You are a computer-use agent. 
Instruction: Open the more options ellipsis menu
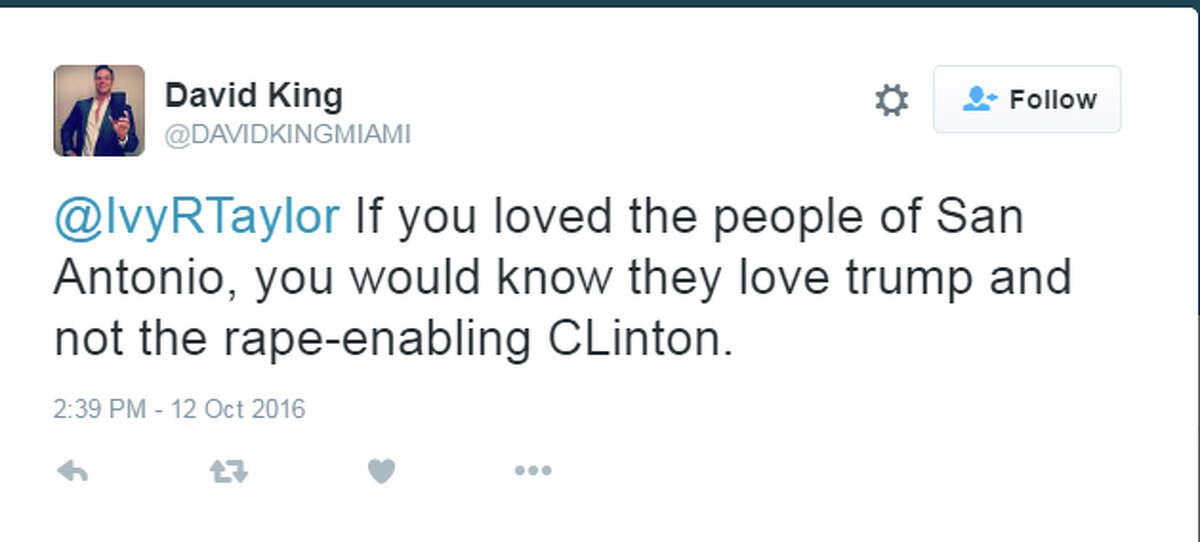[533, 471]
